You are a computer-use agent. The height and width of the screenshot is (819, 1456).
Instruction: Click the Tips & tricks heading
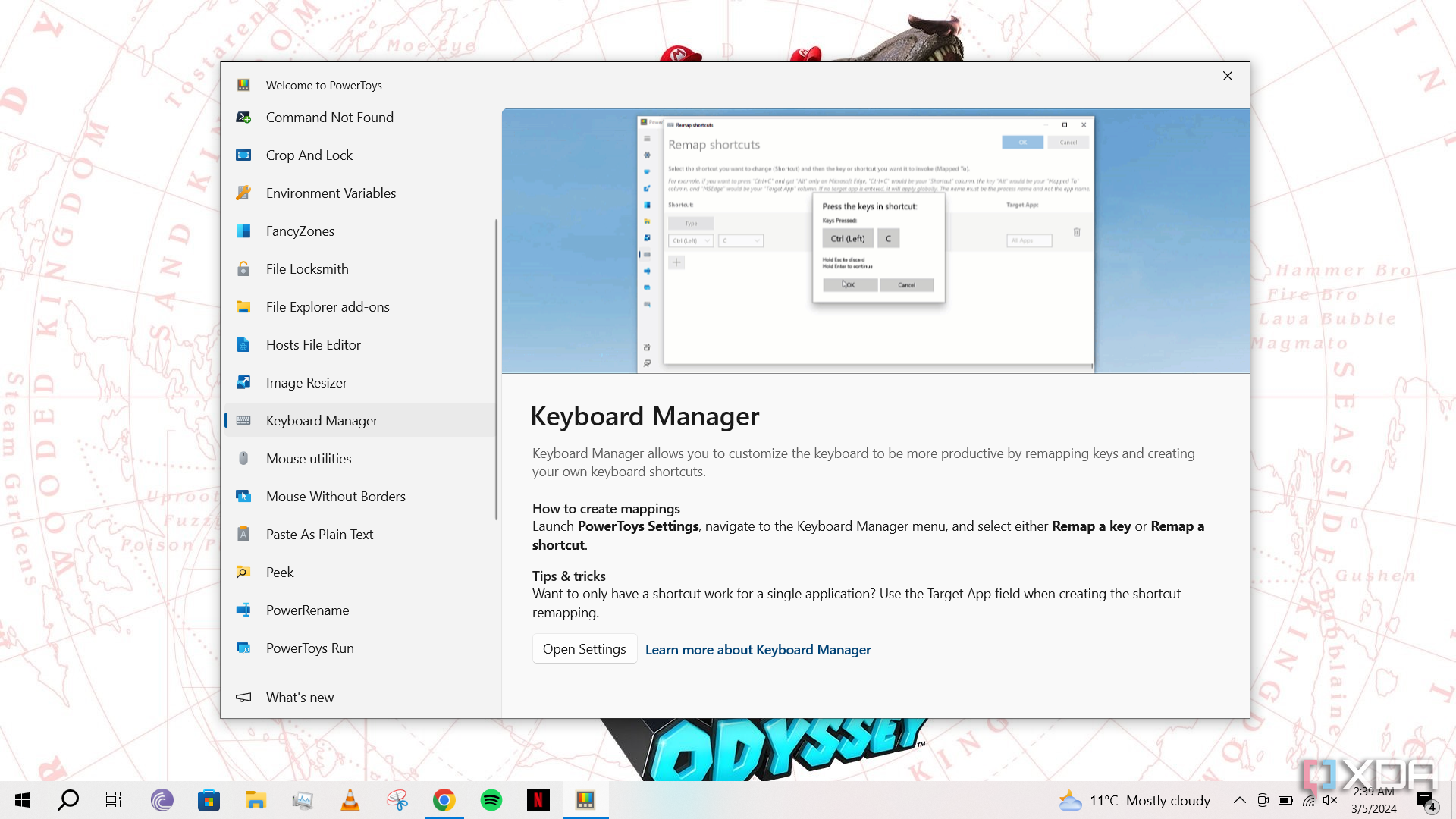(569, 576)
